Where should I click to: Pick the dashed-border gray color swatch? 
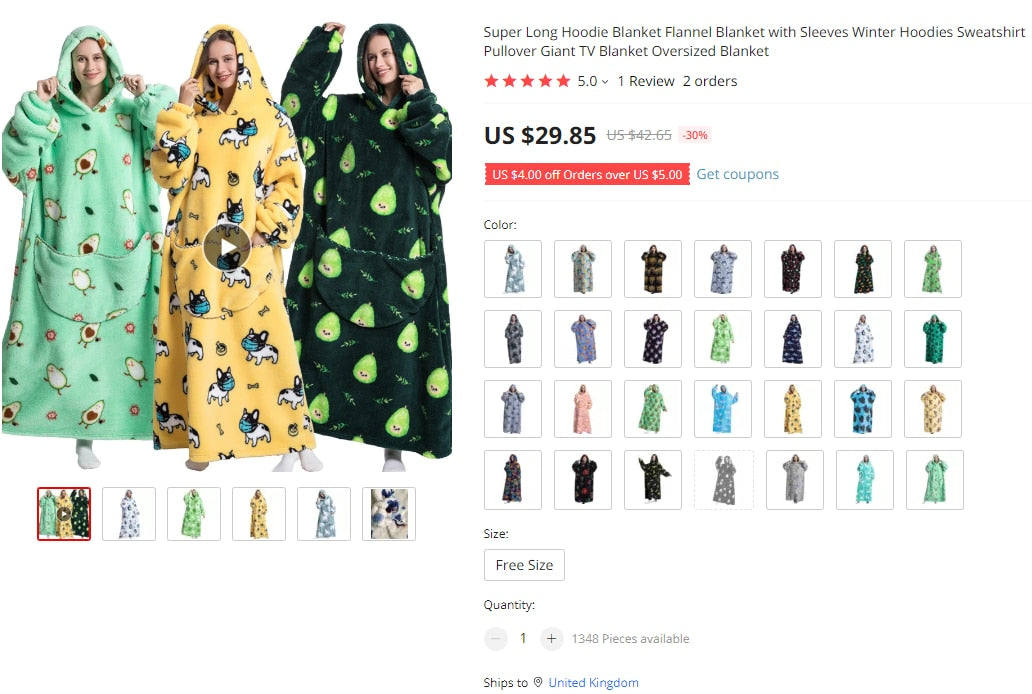point(724,480)
